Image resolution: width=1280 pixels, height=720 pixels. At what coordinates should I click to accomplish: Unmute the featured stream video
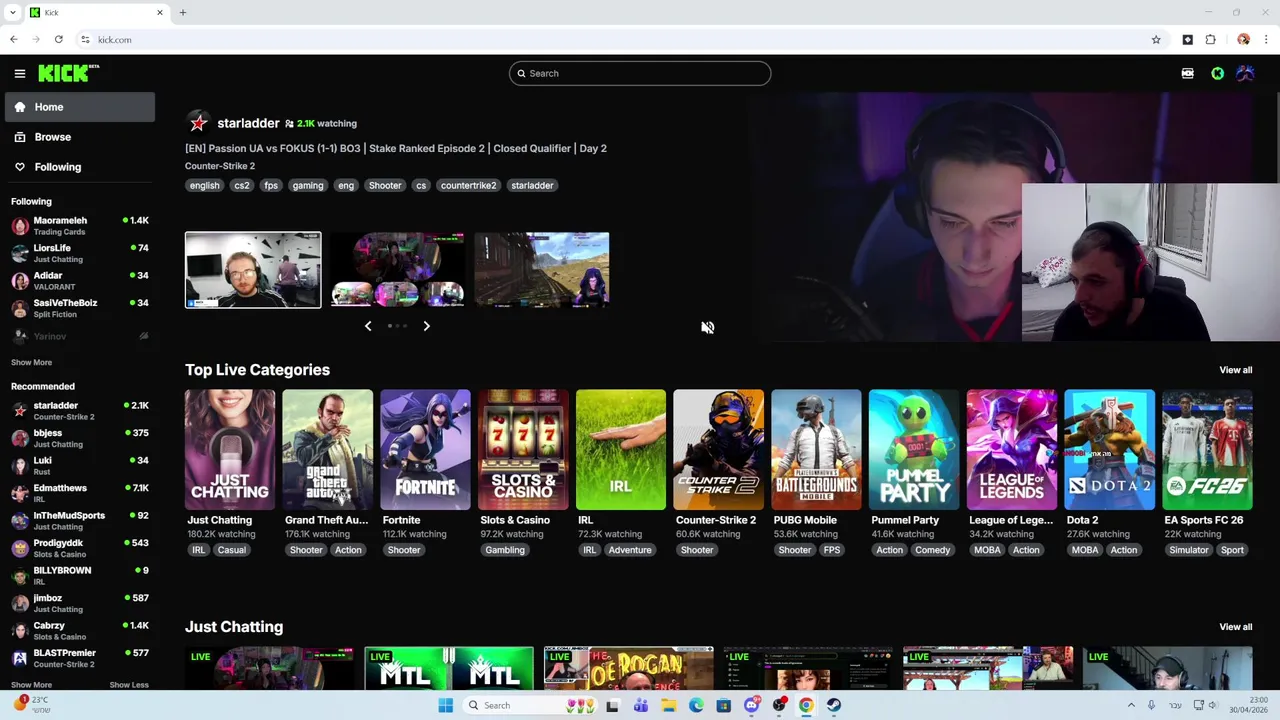point(707,327)
